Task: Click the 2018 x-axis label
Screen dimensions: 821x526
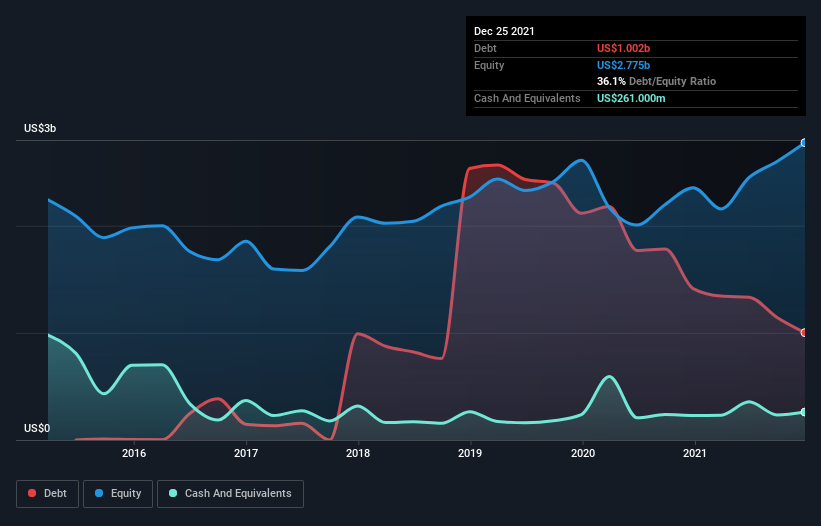Action: [x=358, y=454]
